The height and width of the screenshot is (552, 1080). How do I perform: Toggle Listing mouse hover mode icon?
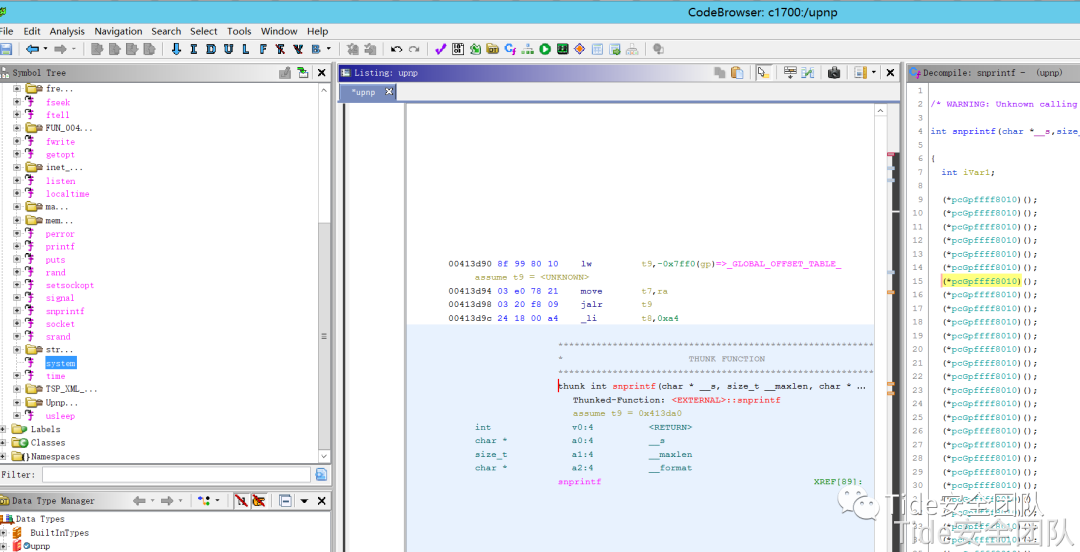tap(763, 72)
